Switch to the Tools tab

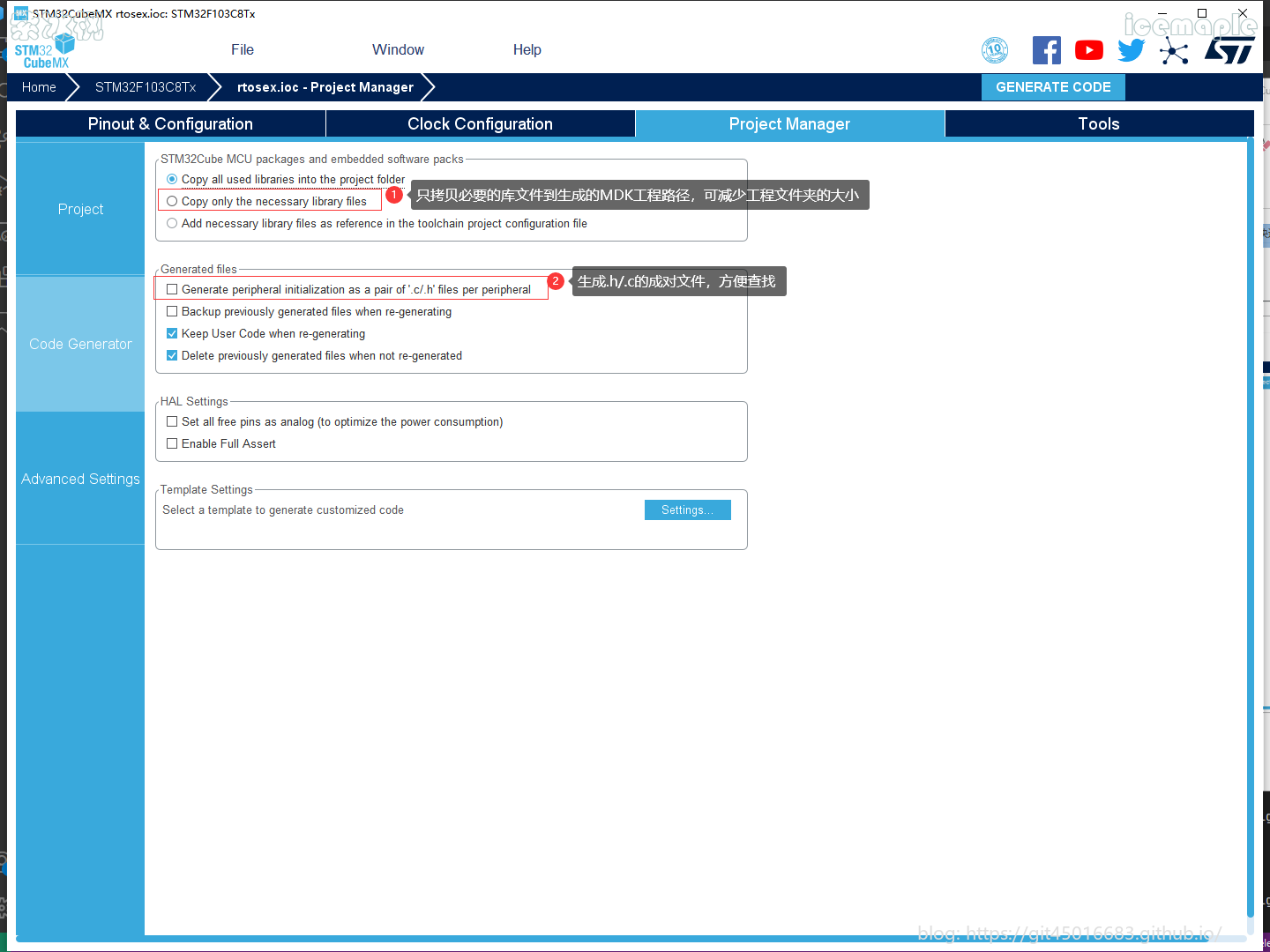[x=1099, y=124]
